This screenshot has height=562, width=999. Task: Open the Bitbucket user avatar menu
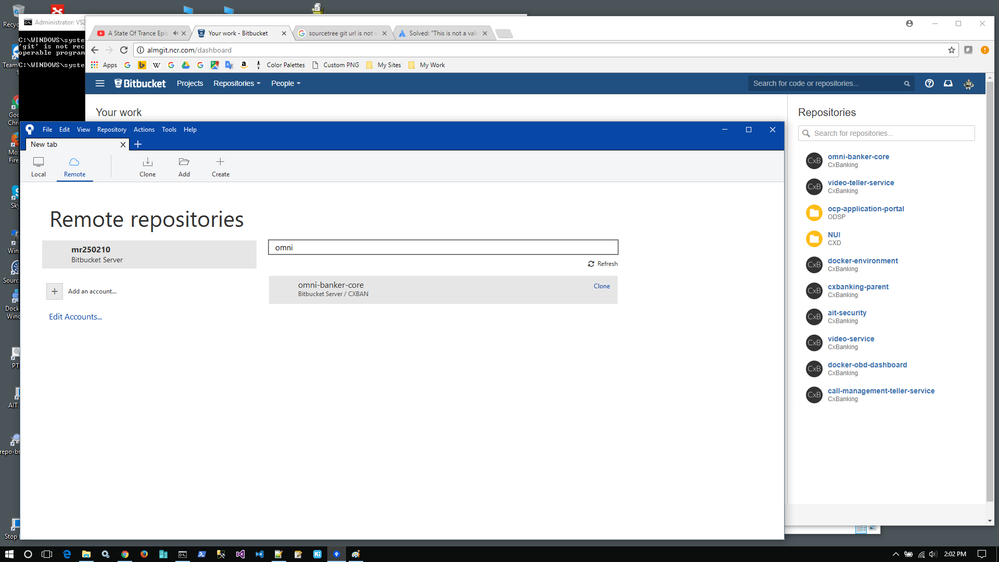[x=968, y=83]
